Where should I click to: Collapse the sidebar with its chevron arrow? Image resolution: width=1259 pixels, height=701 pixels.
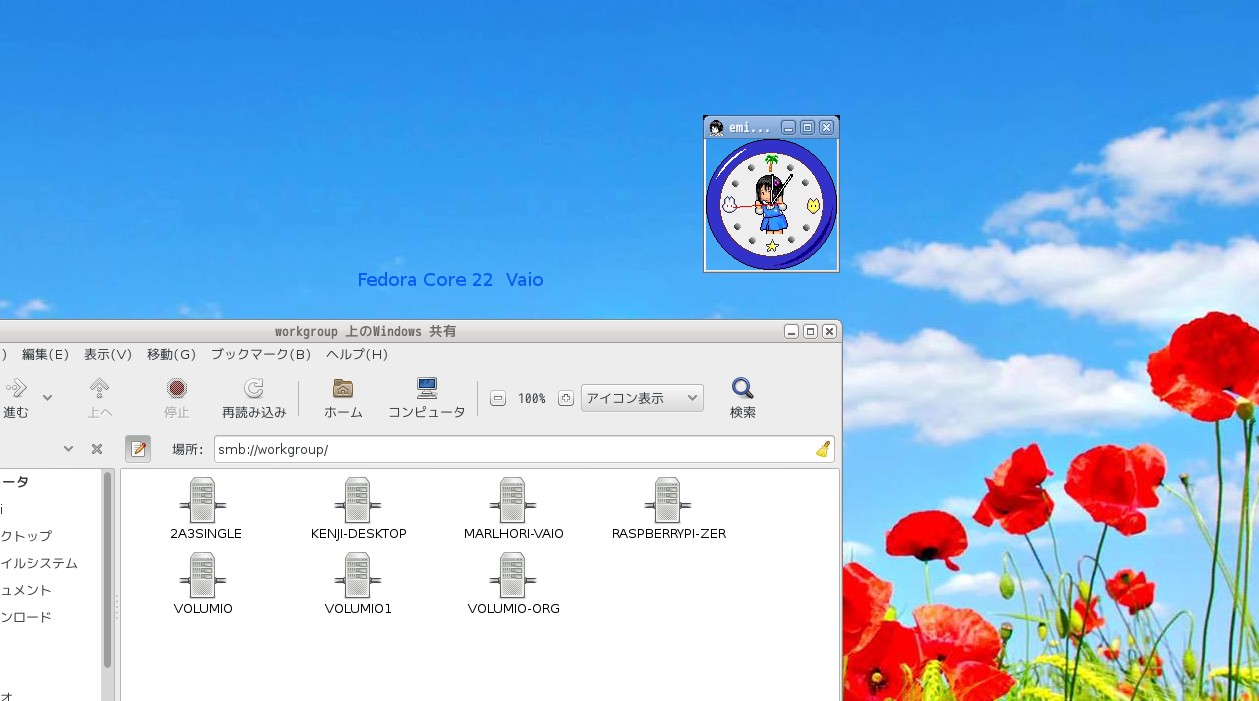coord(68,448)
